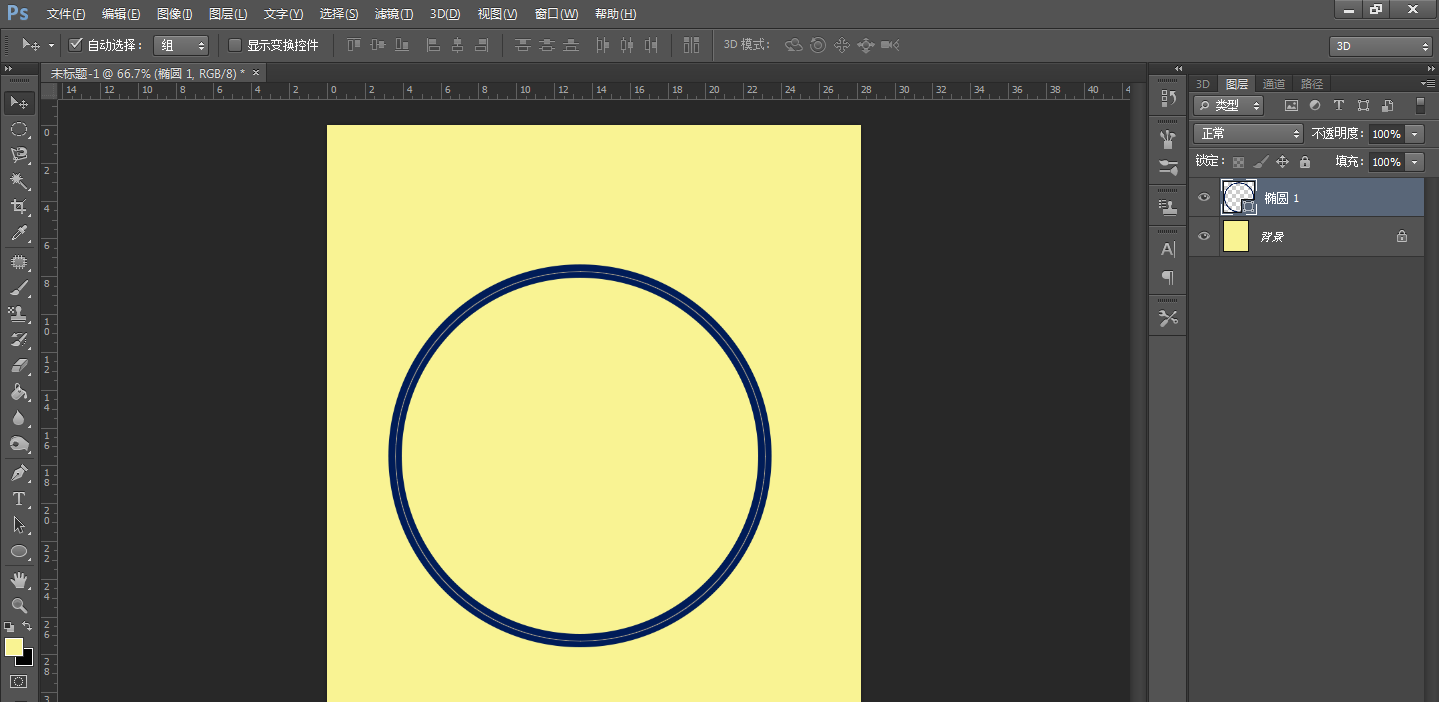The width and height of the screenshot is (1439, 702).
Task: Select the Eraser tool
Action: pos(19,366)
